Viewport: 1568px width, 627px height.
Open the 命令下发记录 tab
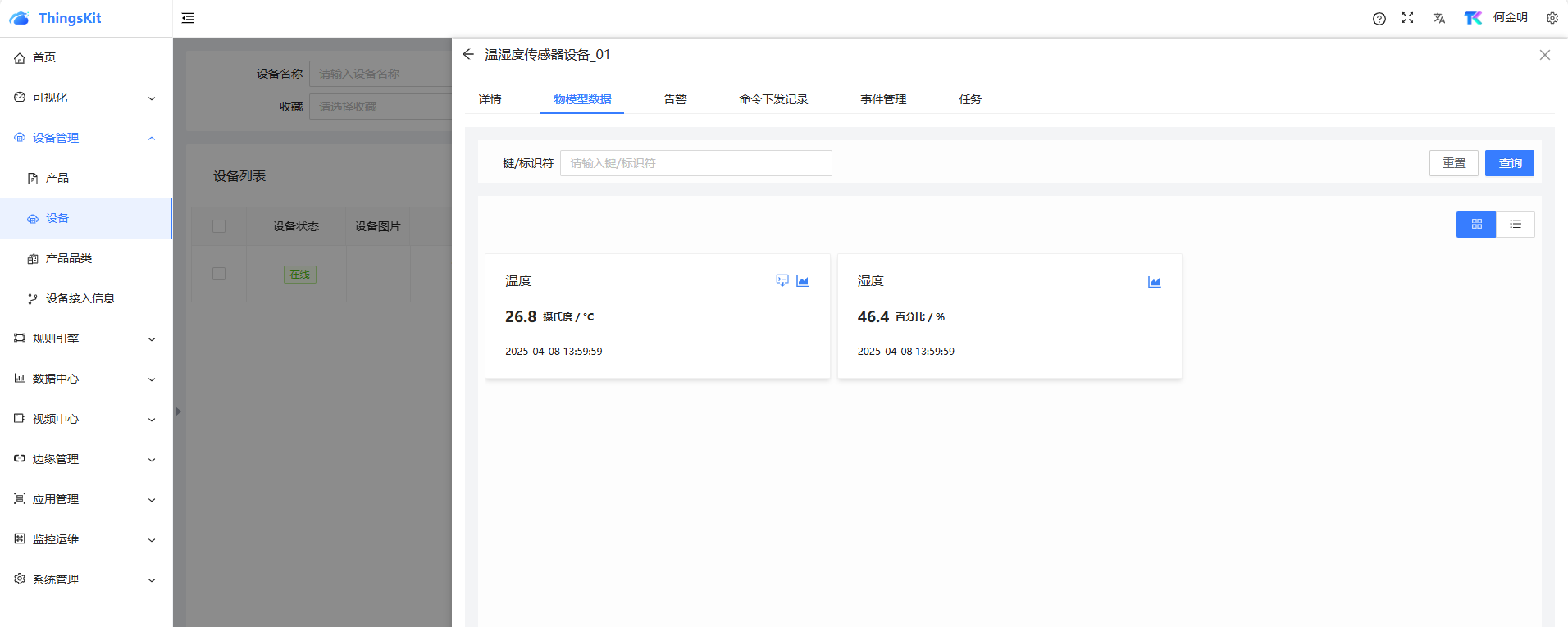[773, 99]
